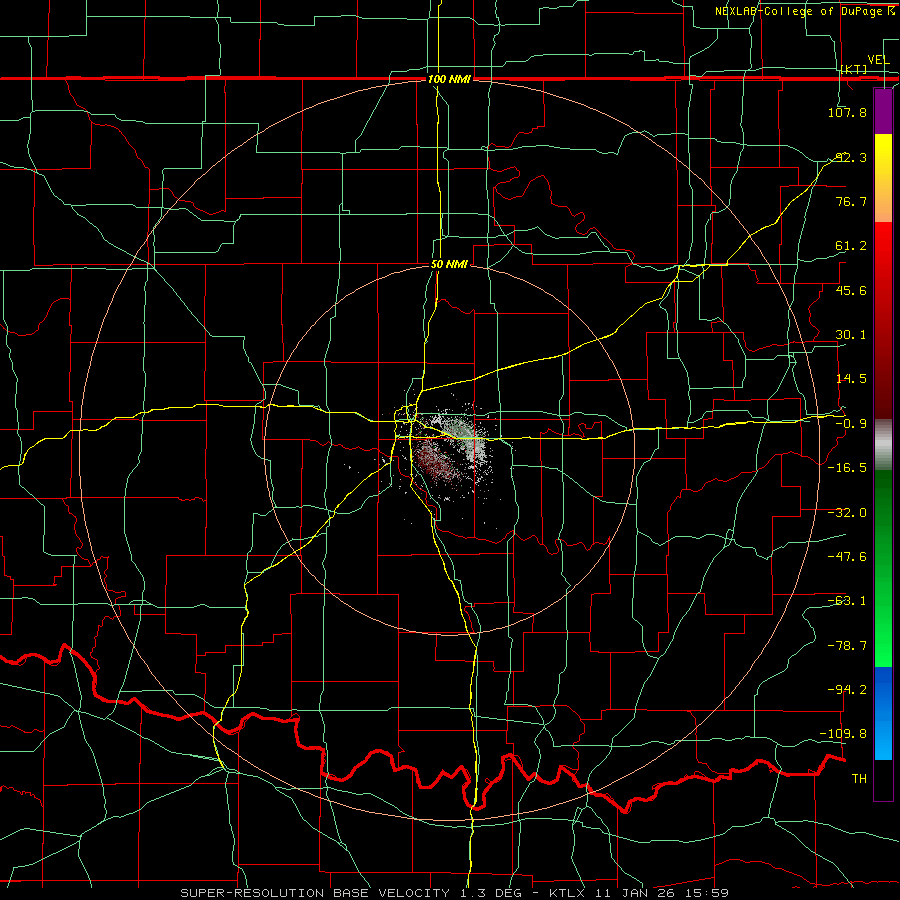900x900 pixels.
Task: Pick the green segment of the velocity color bar
Action: click(x=883, y=568)
